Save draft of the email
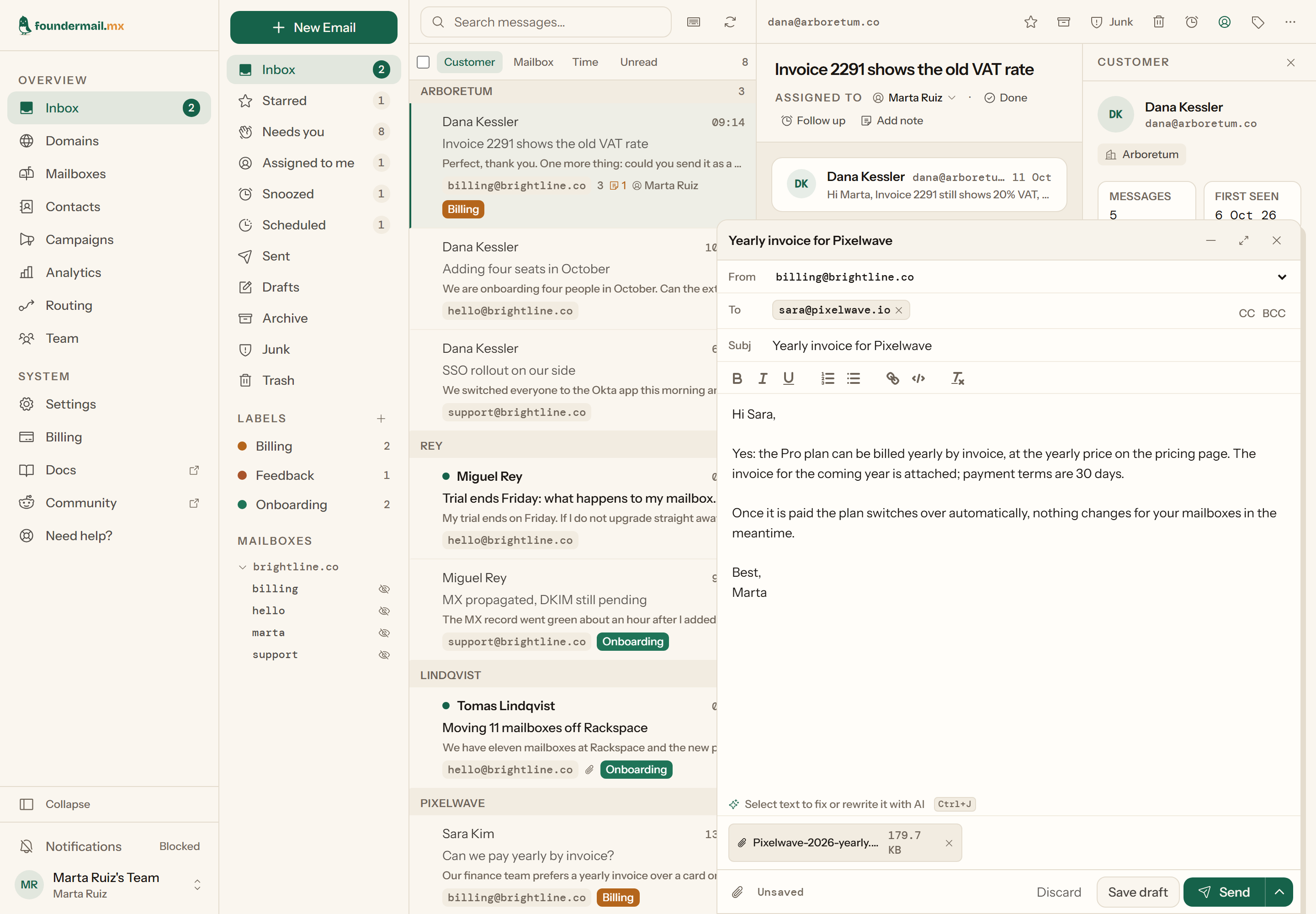The width and height of the screenshot is (1316, 914). [1137, 892]
